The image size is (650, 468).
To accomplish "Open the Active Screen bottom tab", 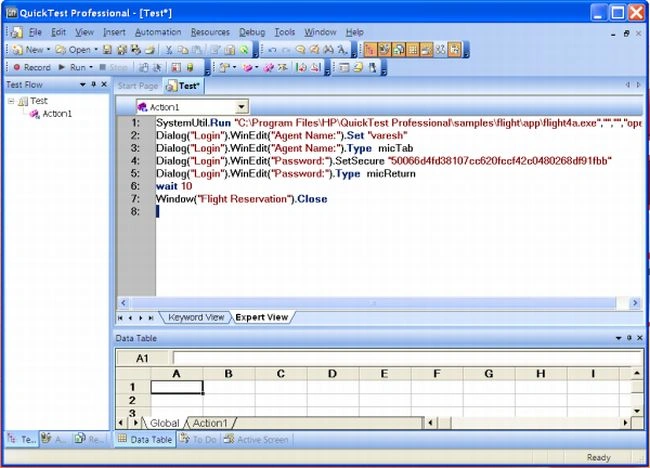I will tap(257, 439).
